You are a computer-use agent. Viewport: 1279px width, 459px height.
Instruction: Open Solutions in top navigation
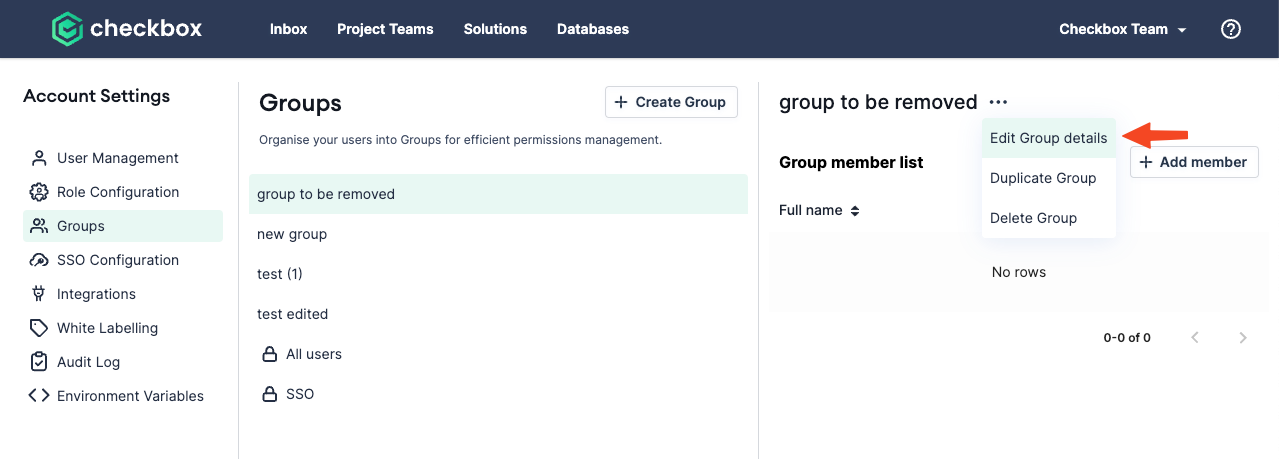point(495,29)
